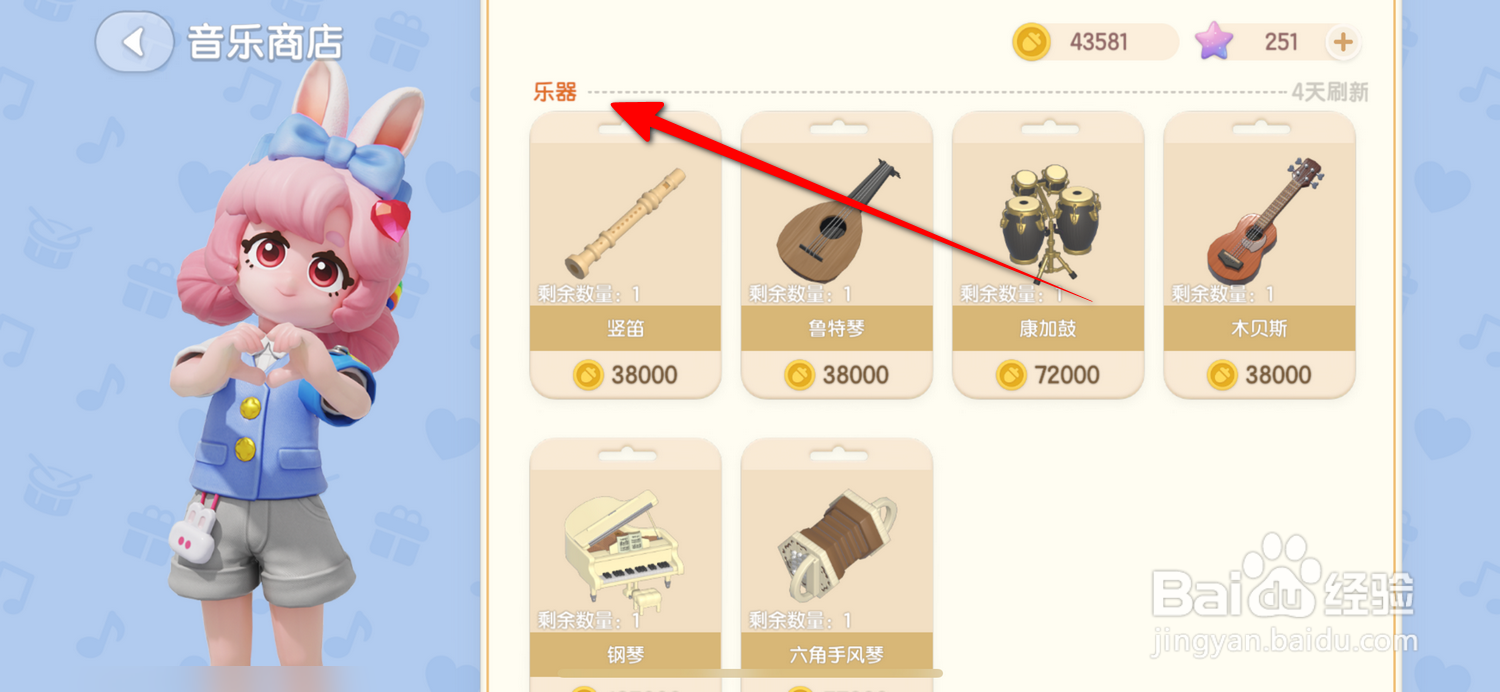The height and width of the screenshot is (692, 1500).
Task: Select the recorder 竖笛 instrument image
Action: 626,222
